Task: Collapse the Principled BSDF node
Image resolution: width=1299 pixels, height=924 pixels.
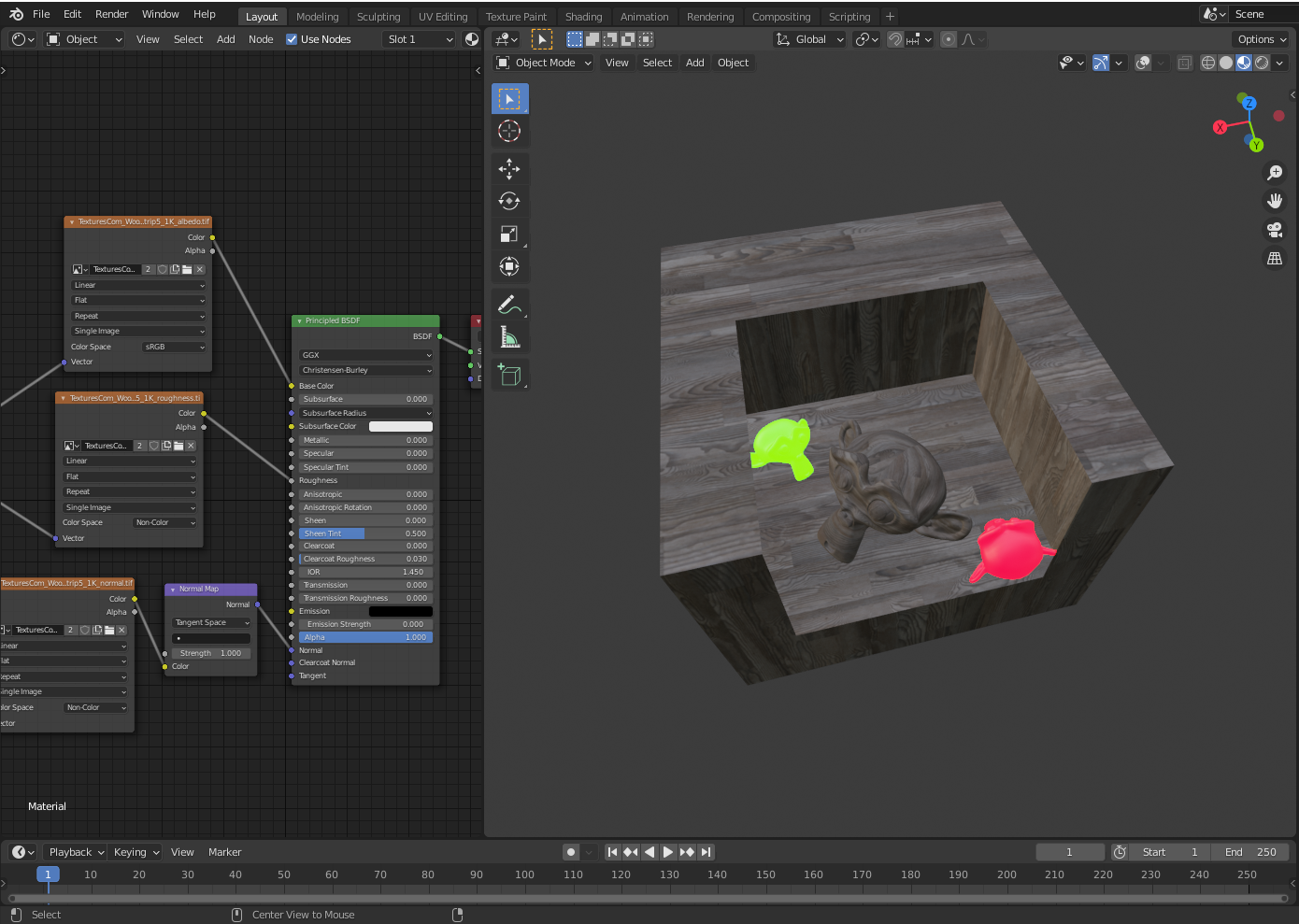Action: 299,320
